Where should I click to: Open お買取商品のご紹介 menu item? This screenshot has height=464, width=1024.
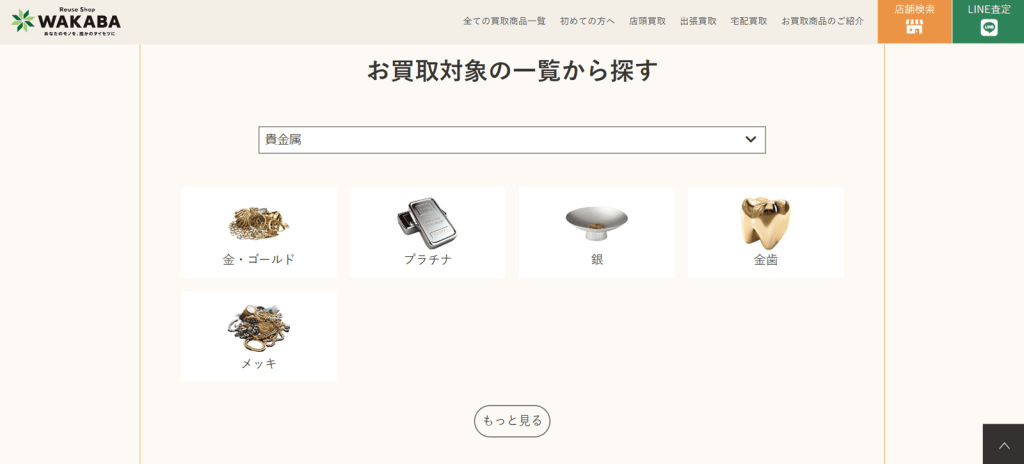coord(823,21)
